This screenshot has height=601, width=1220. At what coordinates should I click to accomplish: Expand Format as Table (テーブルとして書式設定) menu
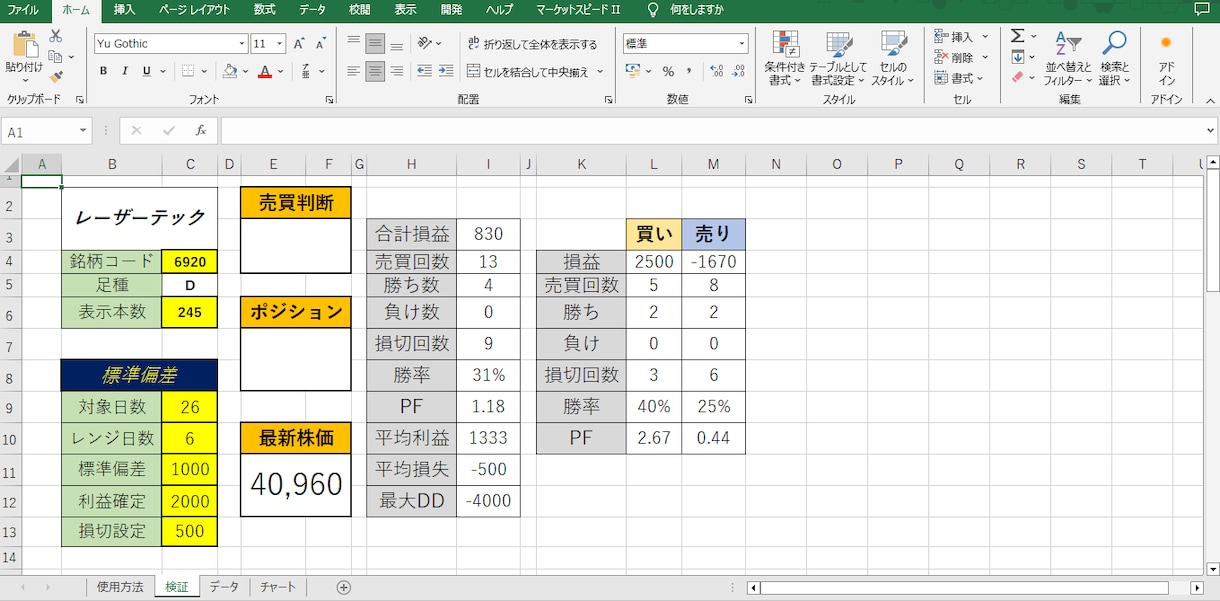pos(839,58)
